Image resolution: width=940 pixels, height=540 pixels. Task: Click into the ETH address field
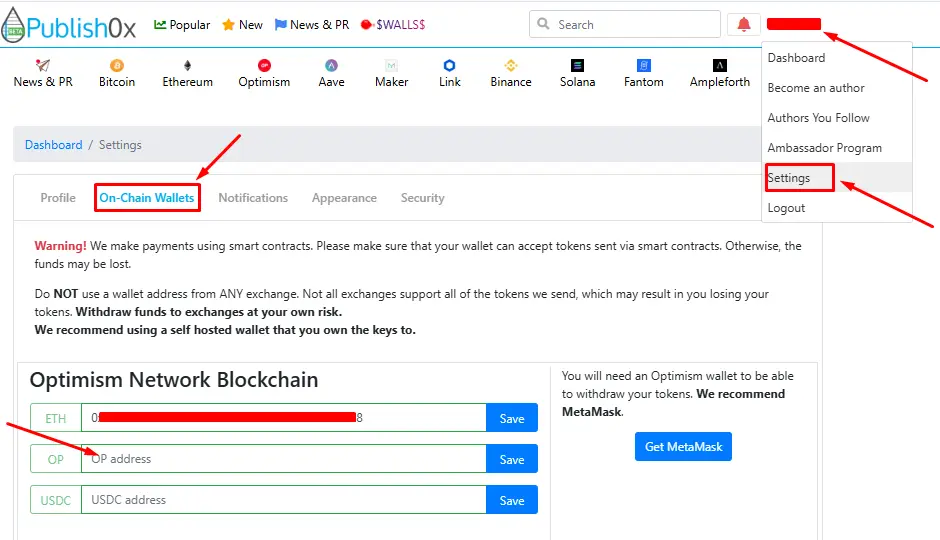pyautogui.click(x=284, y=418)
